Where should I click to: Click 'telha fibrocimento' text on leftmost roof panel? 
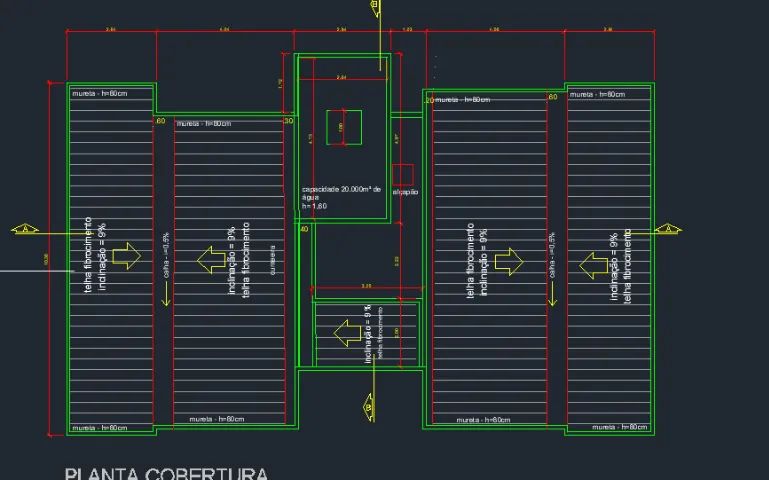[x=88, y=255]
